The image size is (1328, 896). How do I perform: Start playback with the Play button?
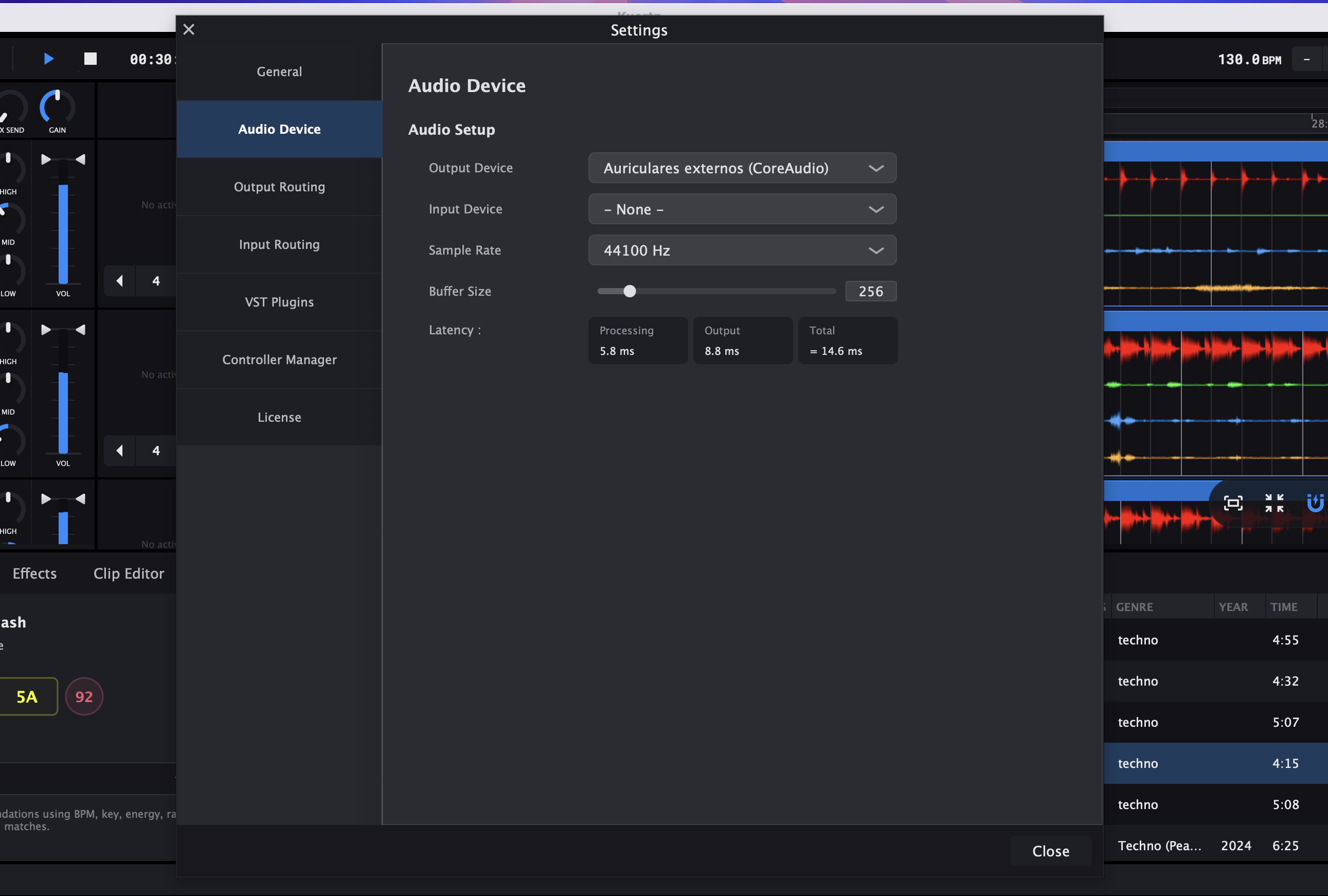point(48,58)
